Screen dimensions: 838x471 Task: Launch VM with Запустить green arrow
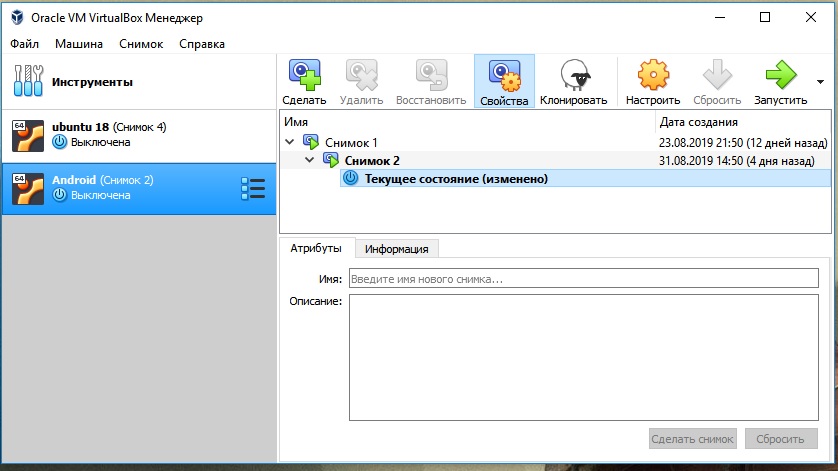(781, 75)
